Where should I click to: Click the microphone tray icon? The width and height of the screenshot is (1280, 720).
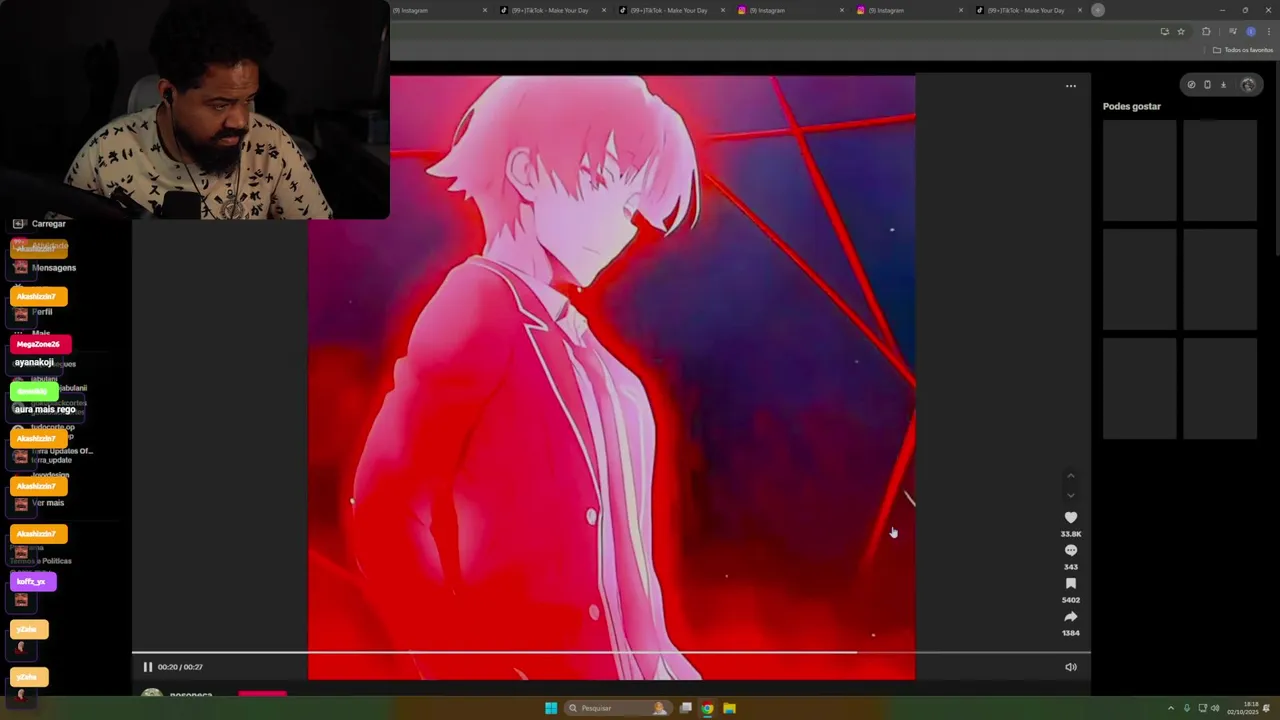(1187, 708)
